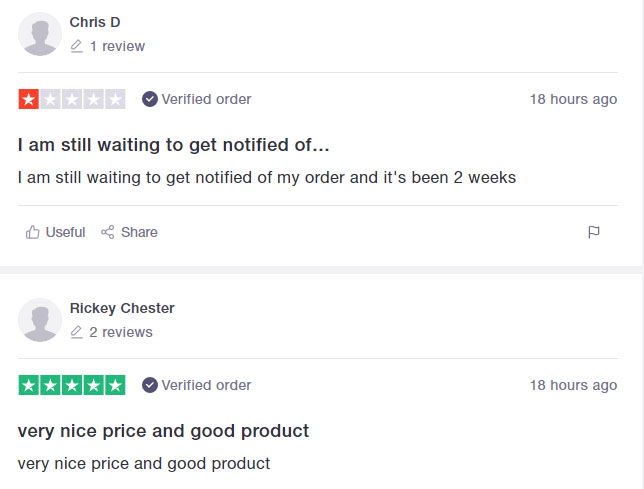Click the Chris D reviewer name
The image size is (644, 489).
point(95,22)
